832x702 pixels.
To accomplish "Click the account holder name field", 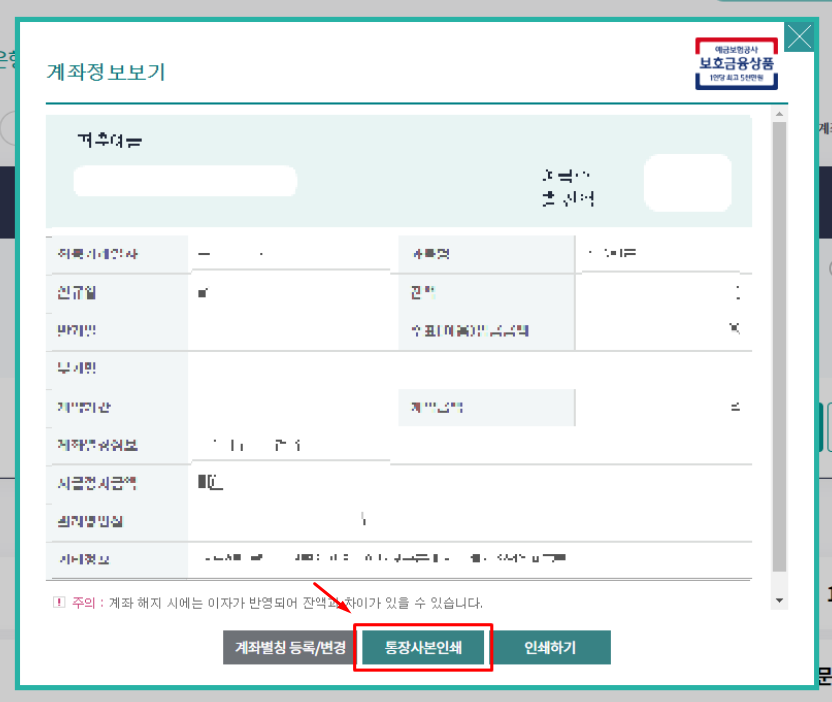I will (185, 181).
